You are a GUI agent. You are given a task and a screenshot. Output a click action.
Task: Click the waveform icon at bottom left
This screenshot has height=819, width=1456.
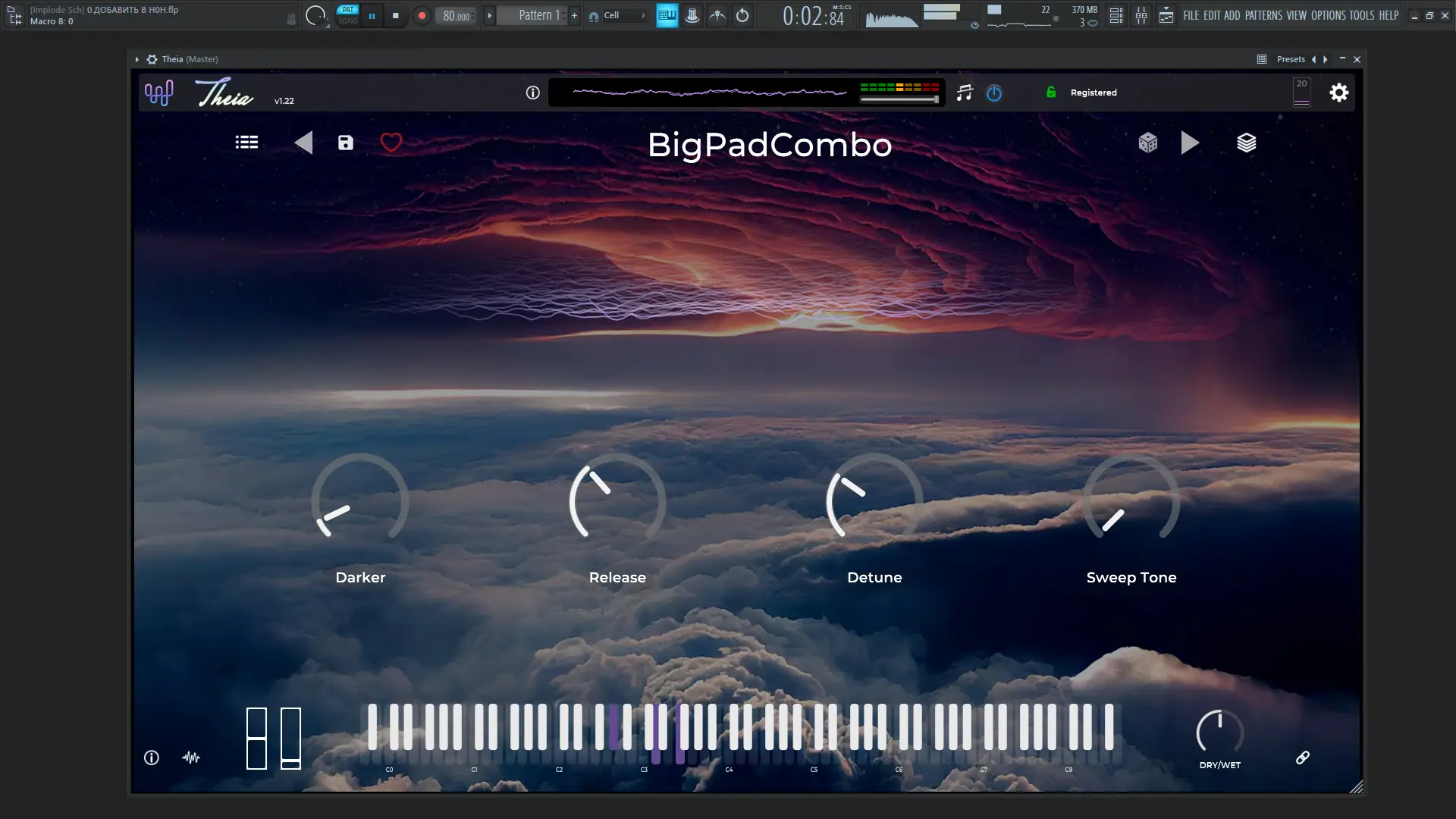click(191, 757)
